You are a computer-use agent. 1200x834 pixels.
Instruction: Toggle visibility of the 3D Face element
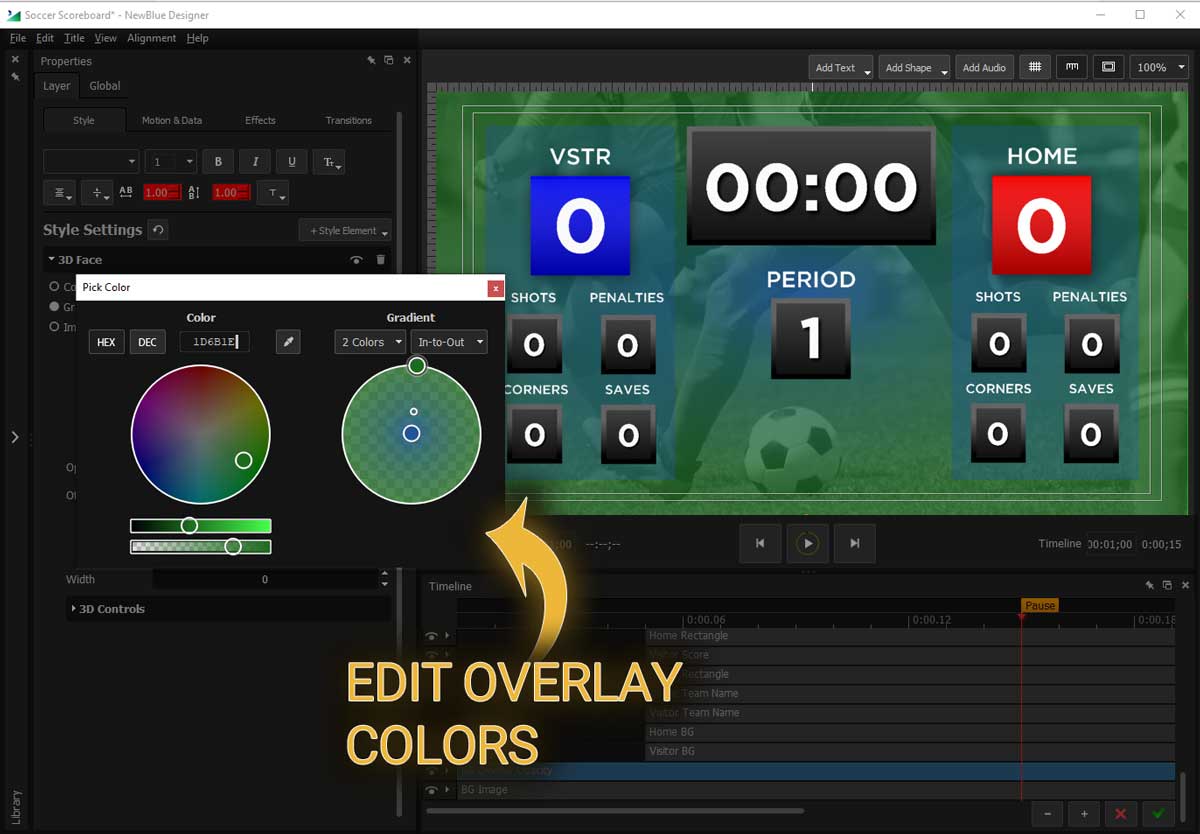pyautogui.click(x=356, y=260)
